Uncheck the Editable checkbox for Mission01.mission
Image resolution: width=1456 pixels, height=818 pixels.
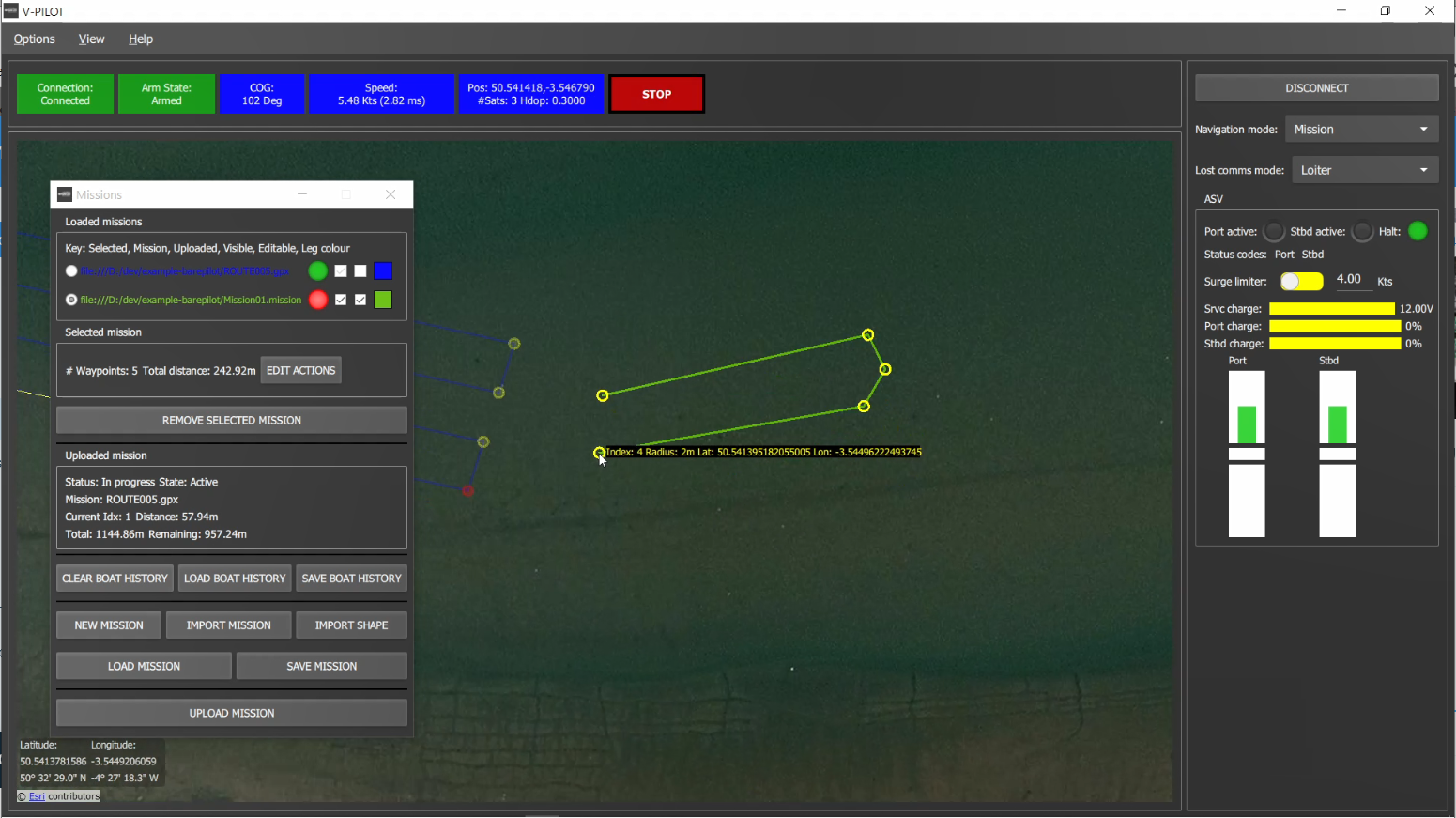pyautogui.click(x=360, y=300)
